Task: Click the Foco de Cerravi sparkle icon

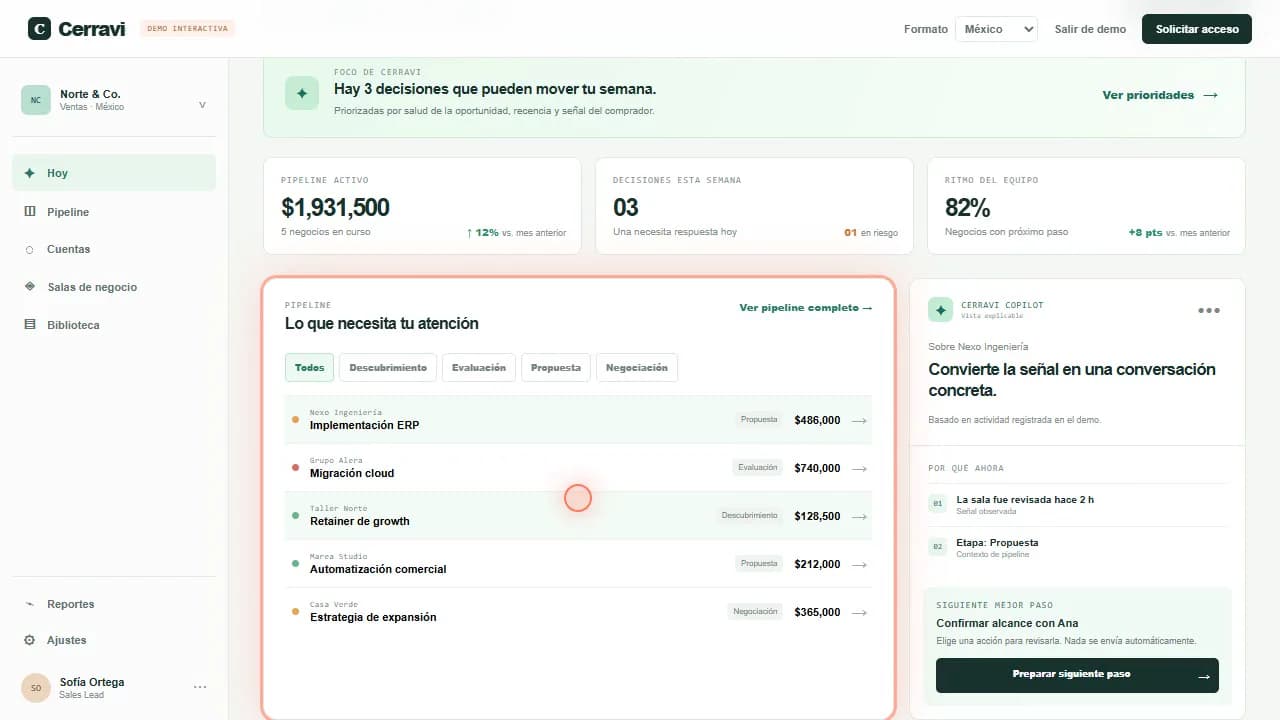Action: coord(302,93)
